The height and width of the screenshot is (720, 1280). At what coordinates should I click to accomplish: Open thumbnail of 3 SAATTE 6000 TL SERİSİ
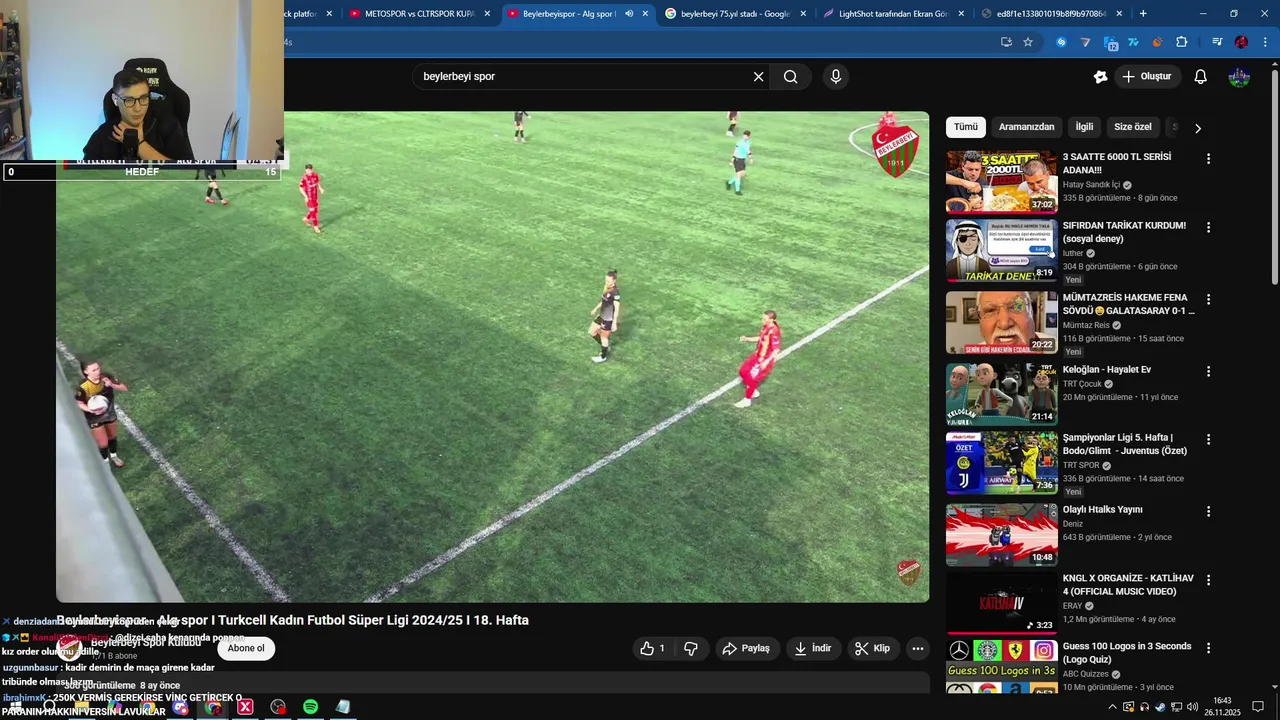tap(1001, 182)
